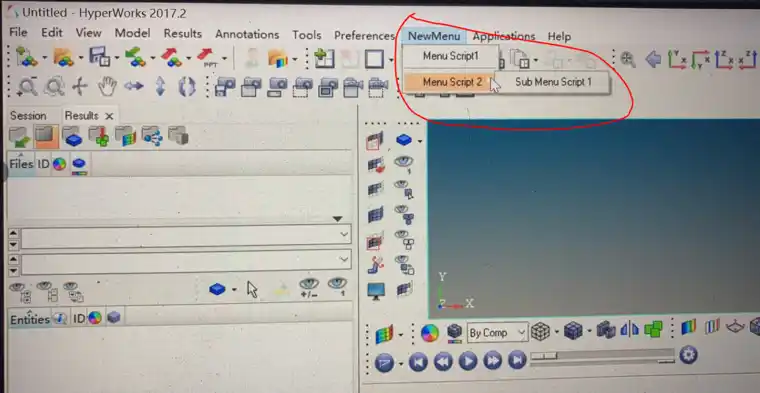Click the Section Cut icon

629,330
